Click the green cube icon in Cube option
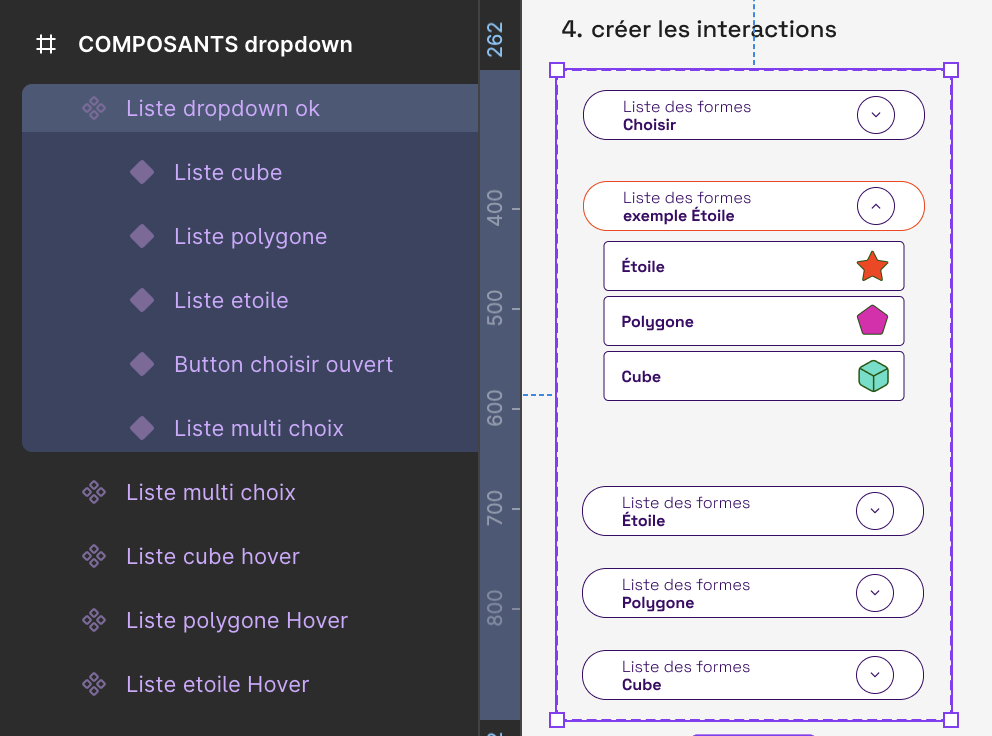The image size is (992, 736). click(x=873, y=376)
